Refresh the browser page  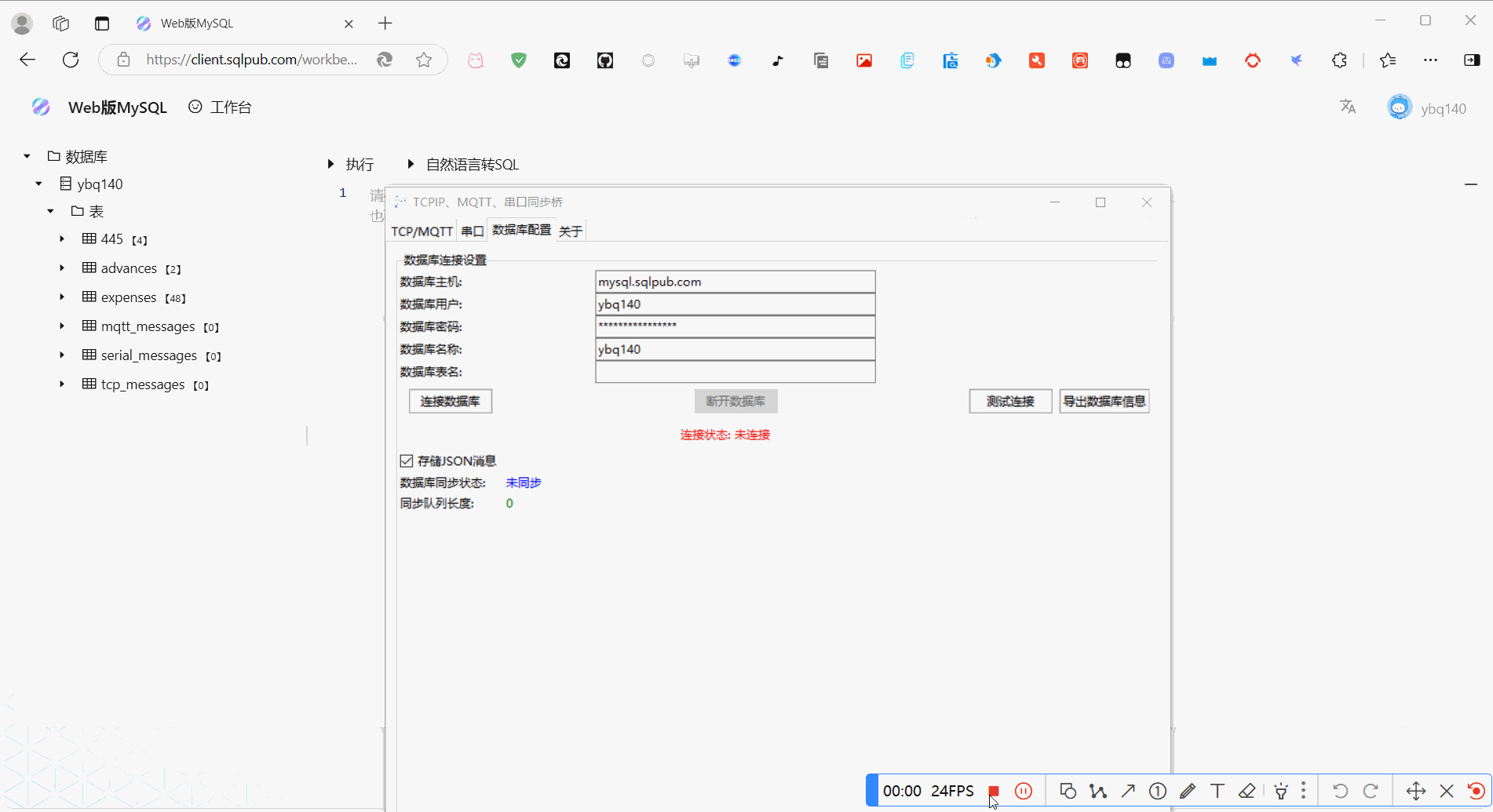(71, 60)
